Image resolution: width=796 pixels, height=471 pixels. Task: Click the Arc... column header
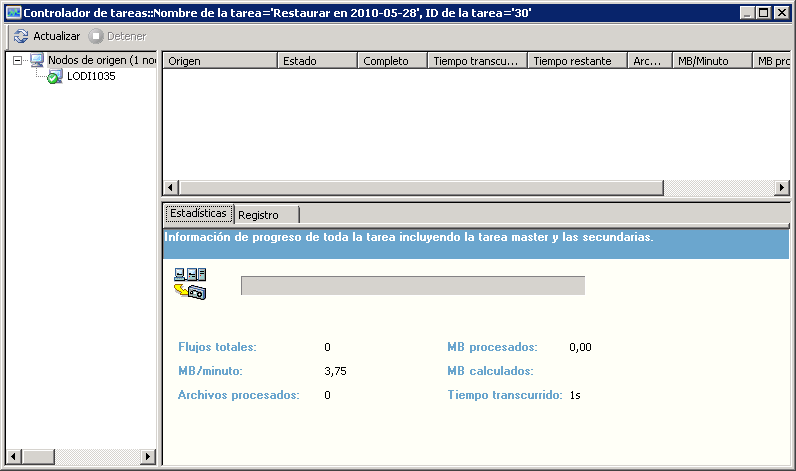click(x=650, y=61)
